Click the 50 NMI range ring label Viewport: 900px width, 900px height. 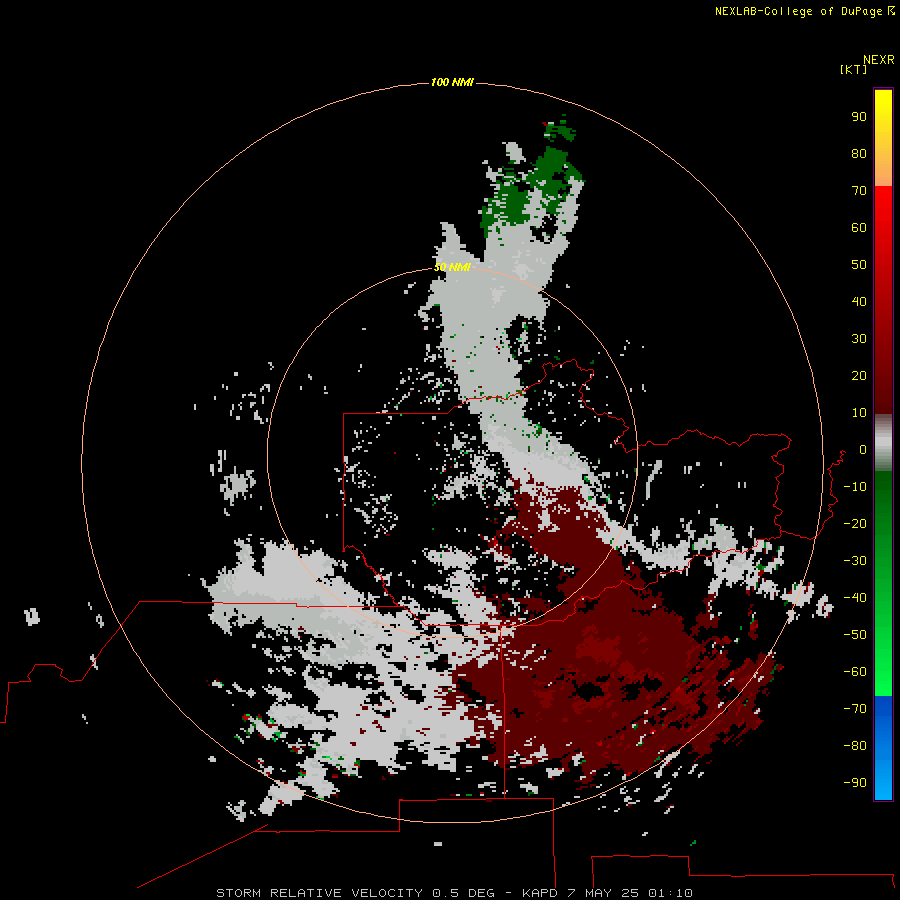[452, 267]
